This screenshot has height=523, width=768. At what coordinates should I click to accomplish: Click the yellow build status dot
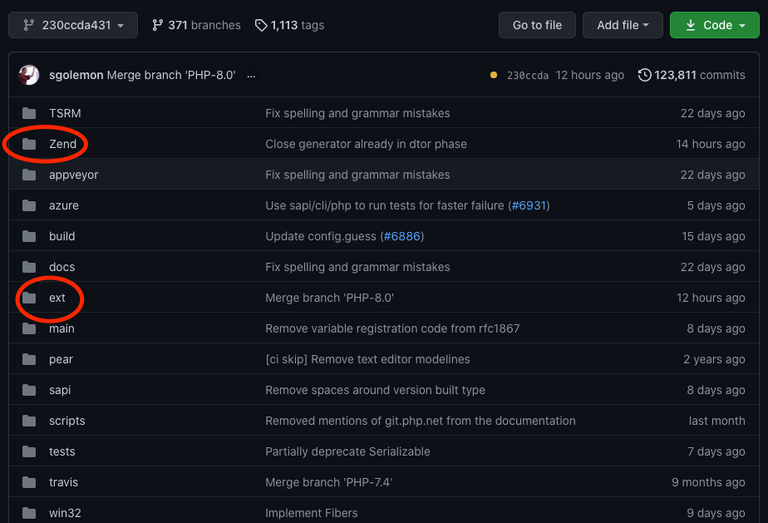494,75
